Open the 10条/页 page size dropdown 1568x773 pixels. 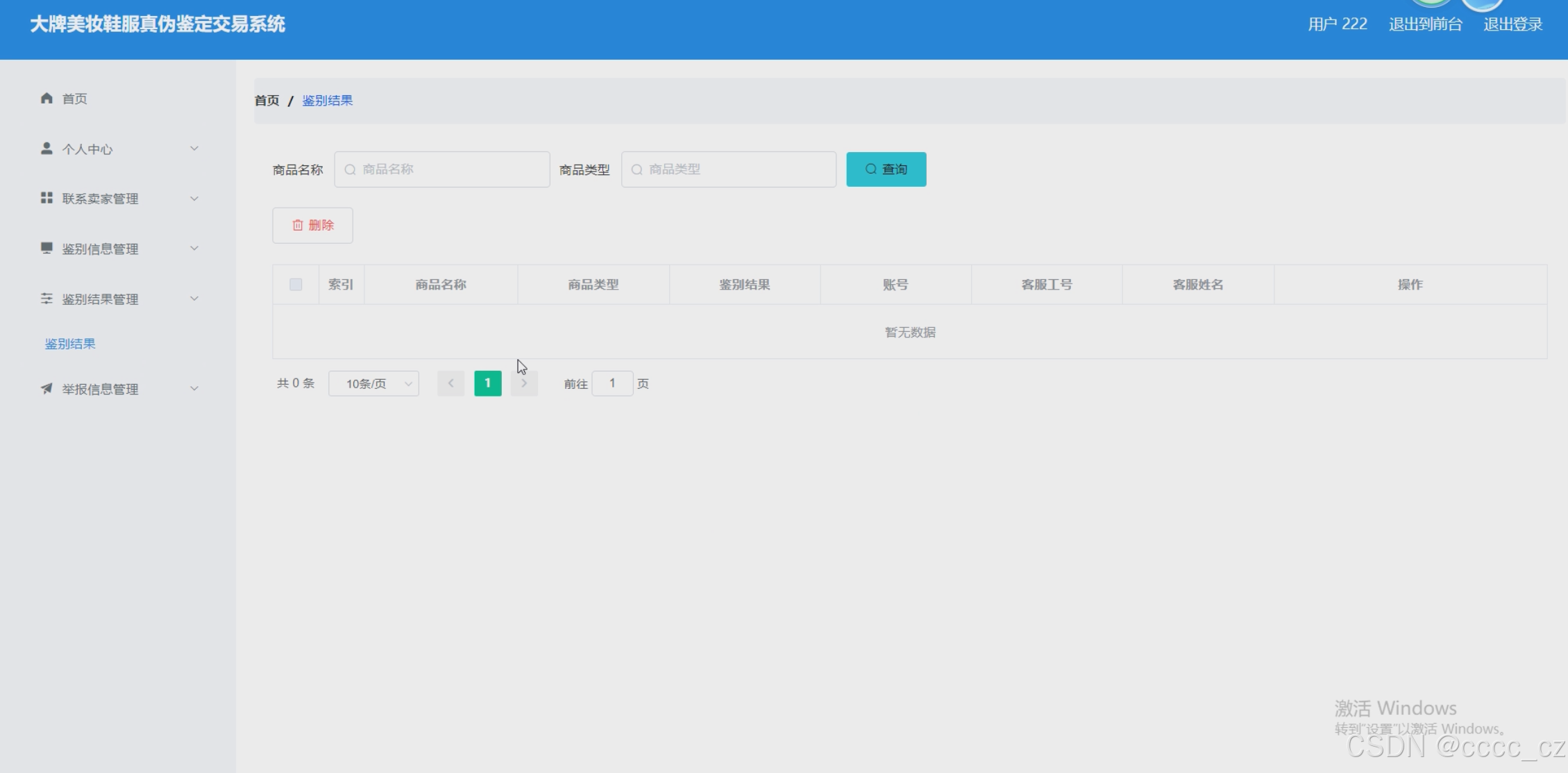pyautogui.click(x=373, y=383)
